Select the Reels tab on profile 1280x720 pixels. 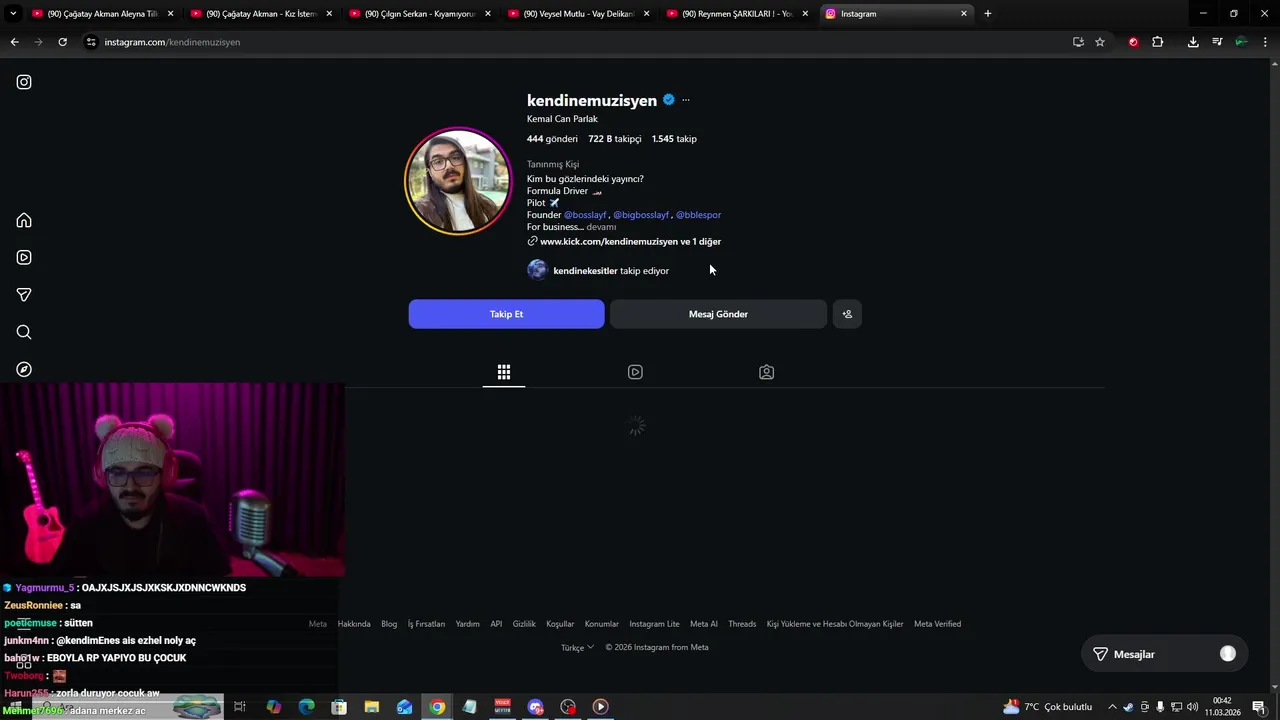pyautogui.click(x=635, y=372)
